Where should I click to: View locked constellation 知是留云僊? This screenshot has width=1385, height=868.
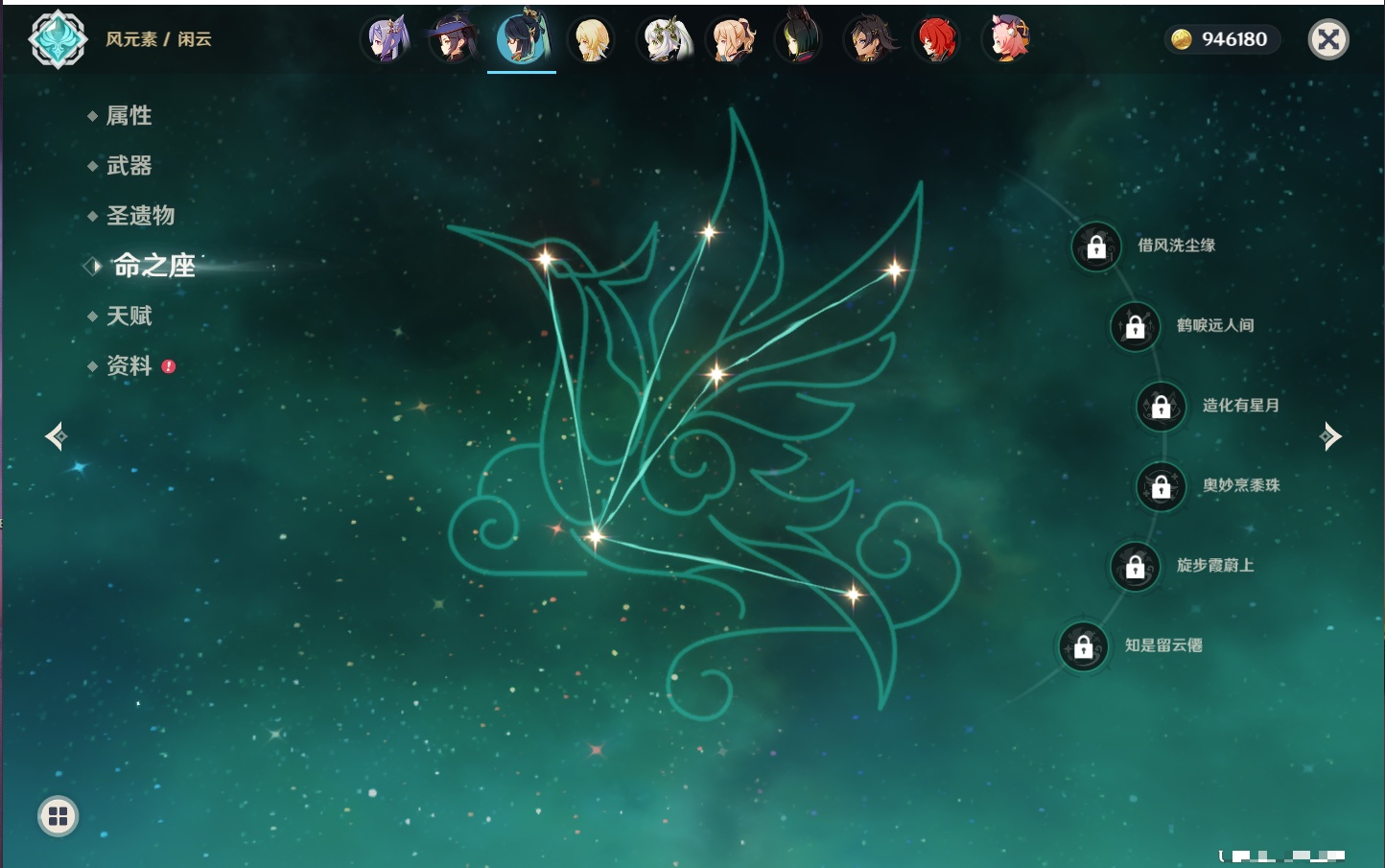pyautogui.click(x=1084, y=646)
